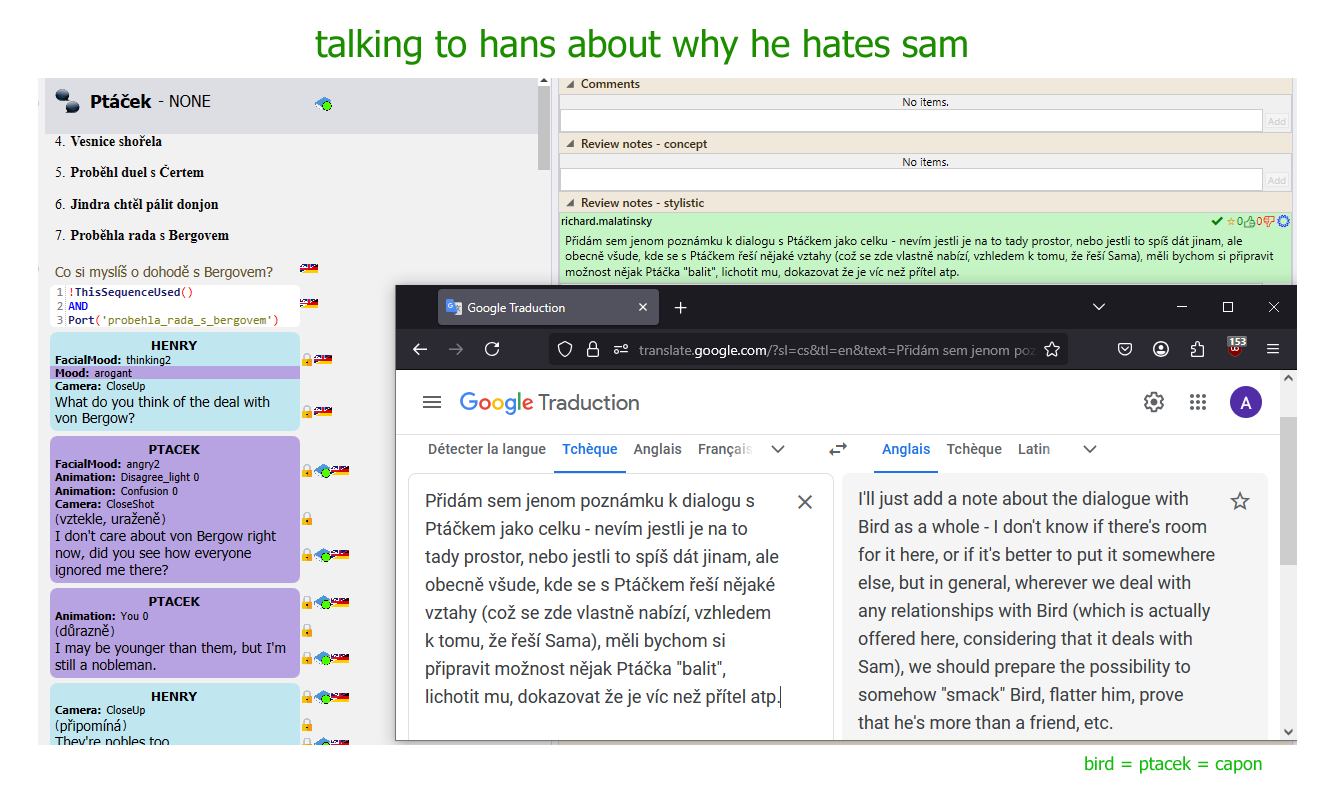
Task: Reload the Google Translate page
Action: [x=492, y=349]
